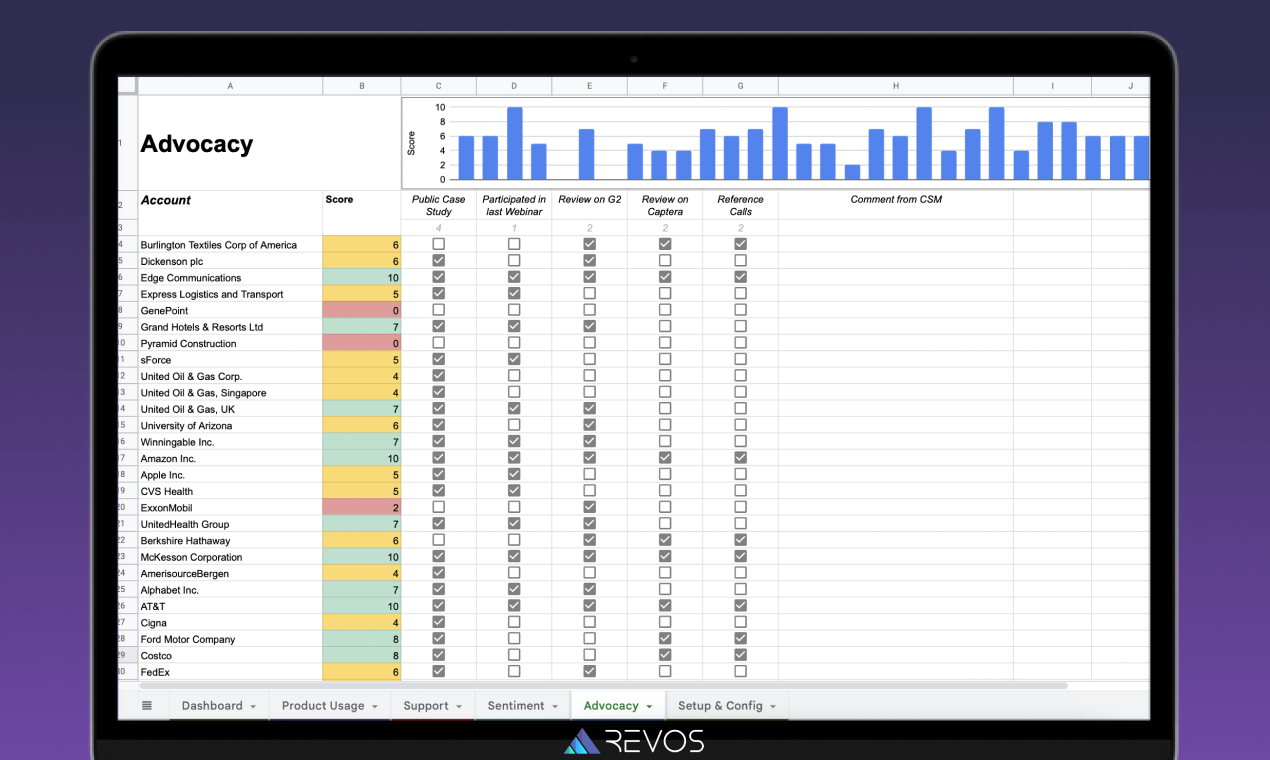Image resolution: width=1270 pixels, height=760 pixels.
Task: Select the Advocacy sheet tab
Action: coord(610,705)
